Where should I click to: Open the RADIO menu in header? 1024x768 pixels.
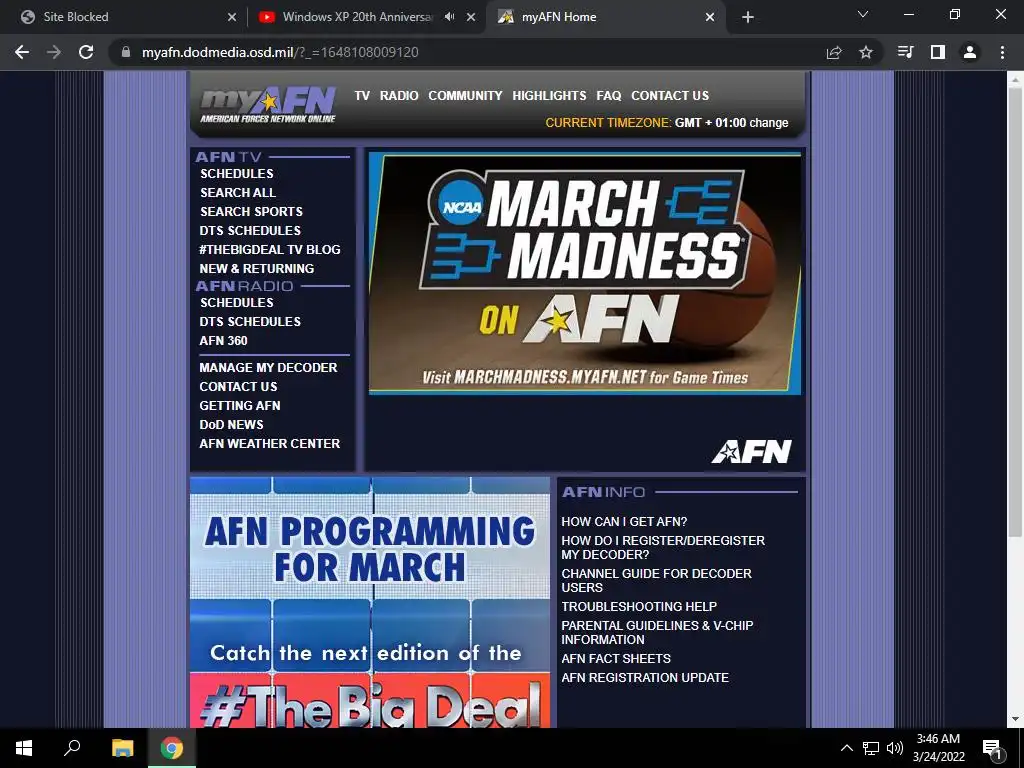[399, 95]
